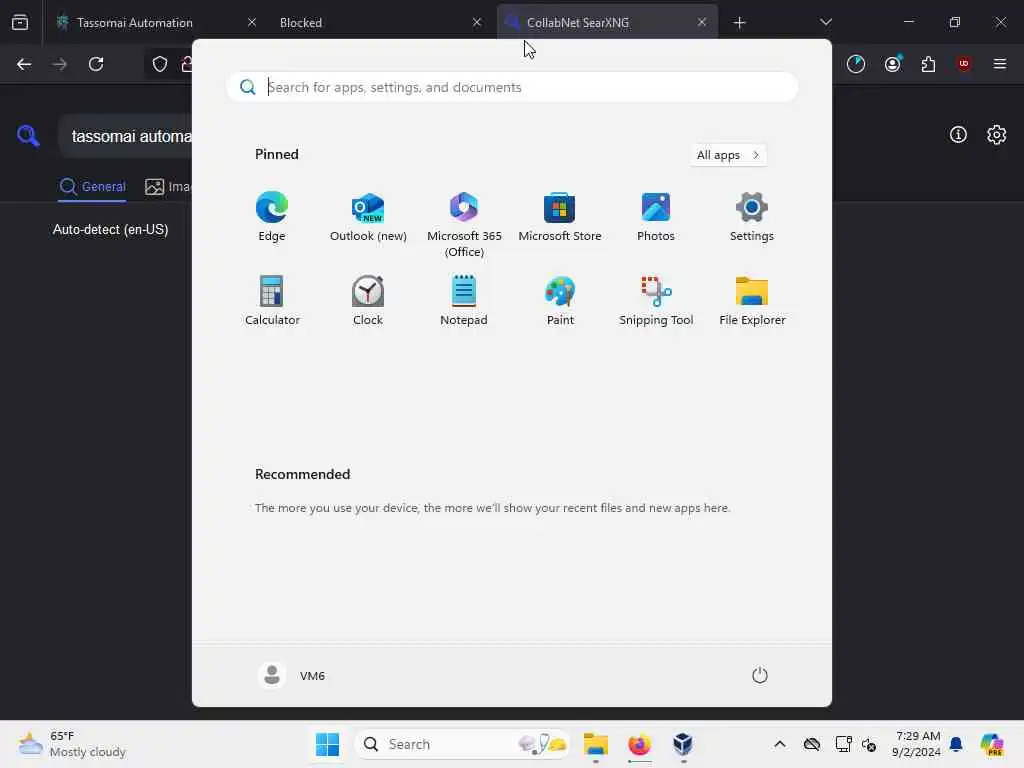Open the clock and date flyout
This screenshot has height=768, width=1024.
[916, 744]
